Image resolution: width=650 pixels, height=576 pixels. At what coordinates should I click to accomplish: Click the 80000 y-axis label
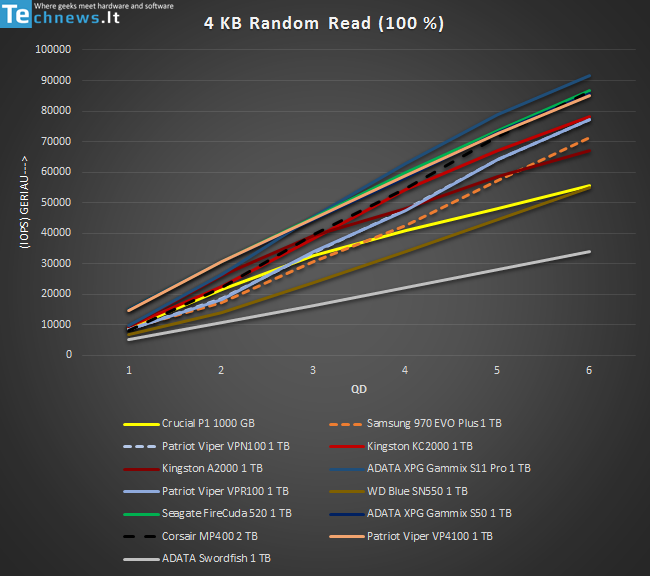point(56,111)
